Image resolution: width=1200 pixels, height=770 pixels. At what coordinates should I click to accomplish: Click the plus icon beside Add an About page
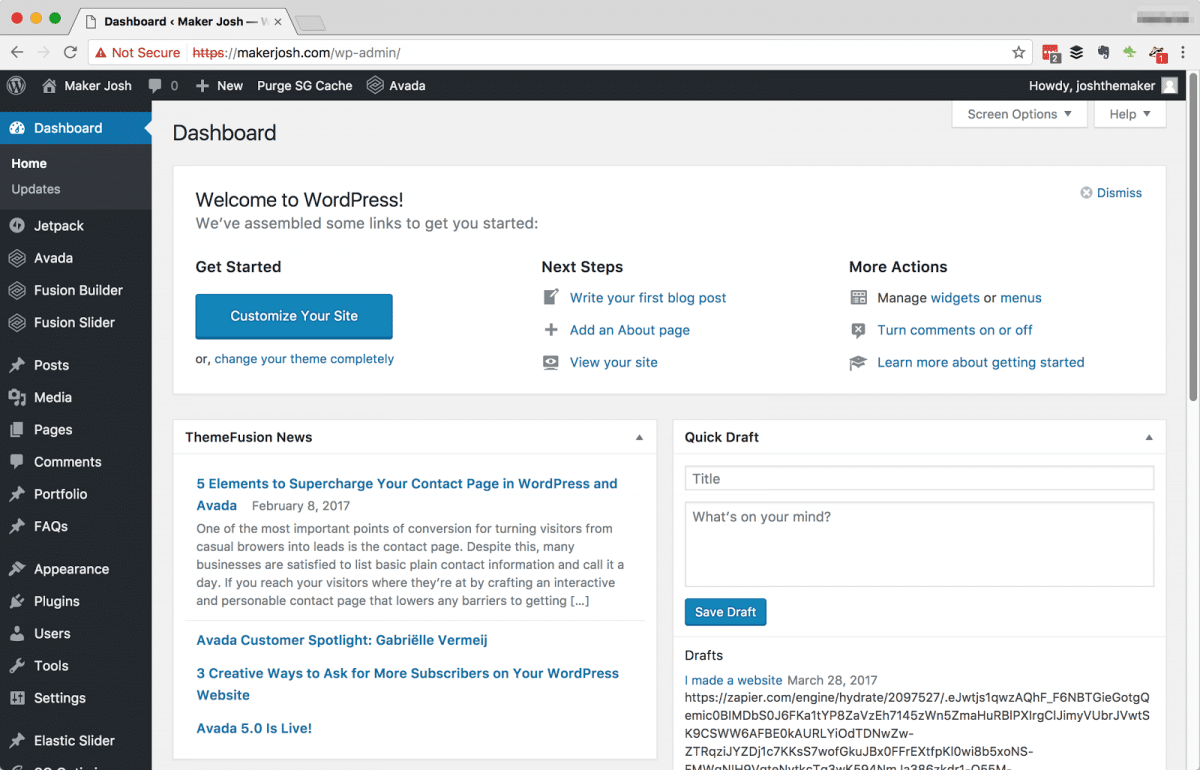(551, 330)
